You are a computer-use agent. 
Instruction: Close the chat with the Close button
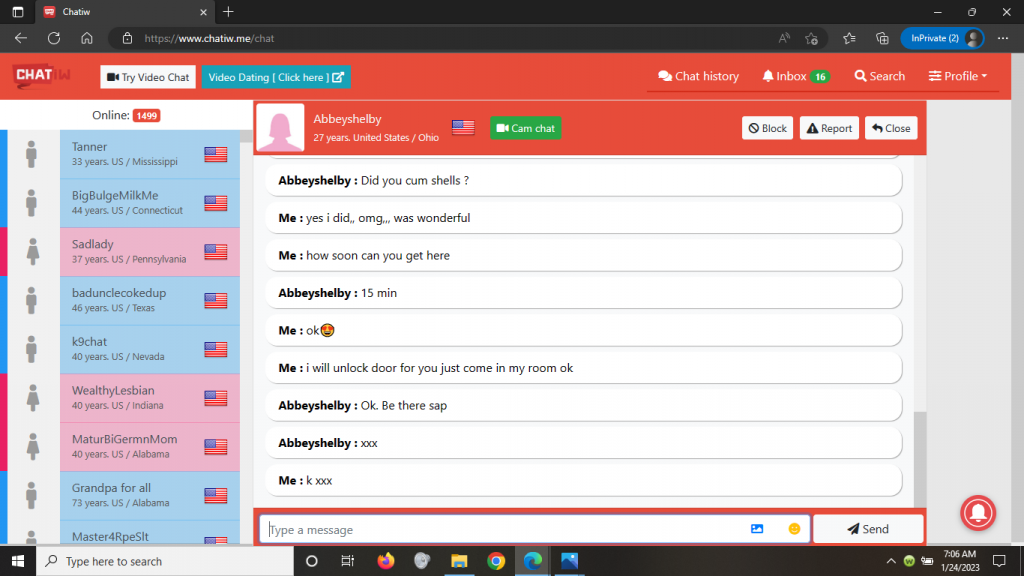click(890, 128)
